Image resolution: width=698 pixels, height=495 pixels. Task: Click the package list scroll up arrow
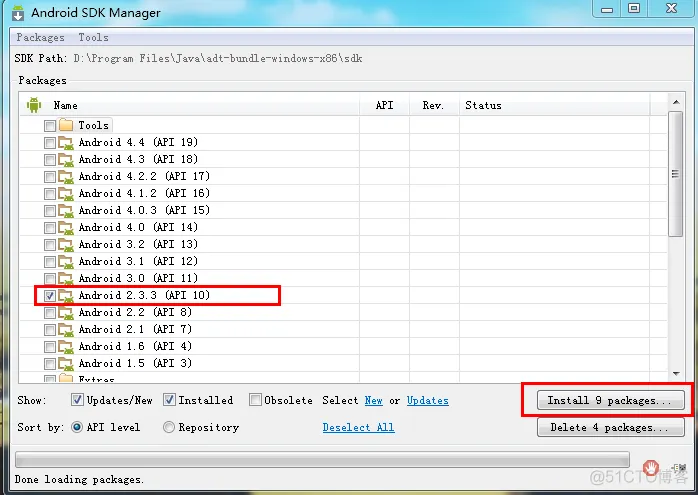point(676,102)
